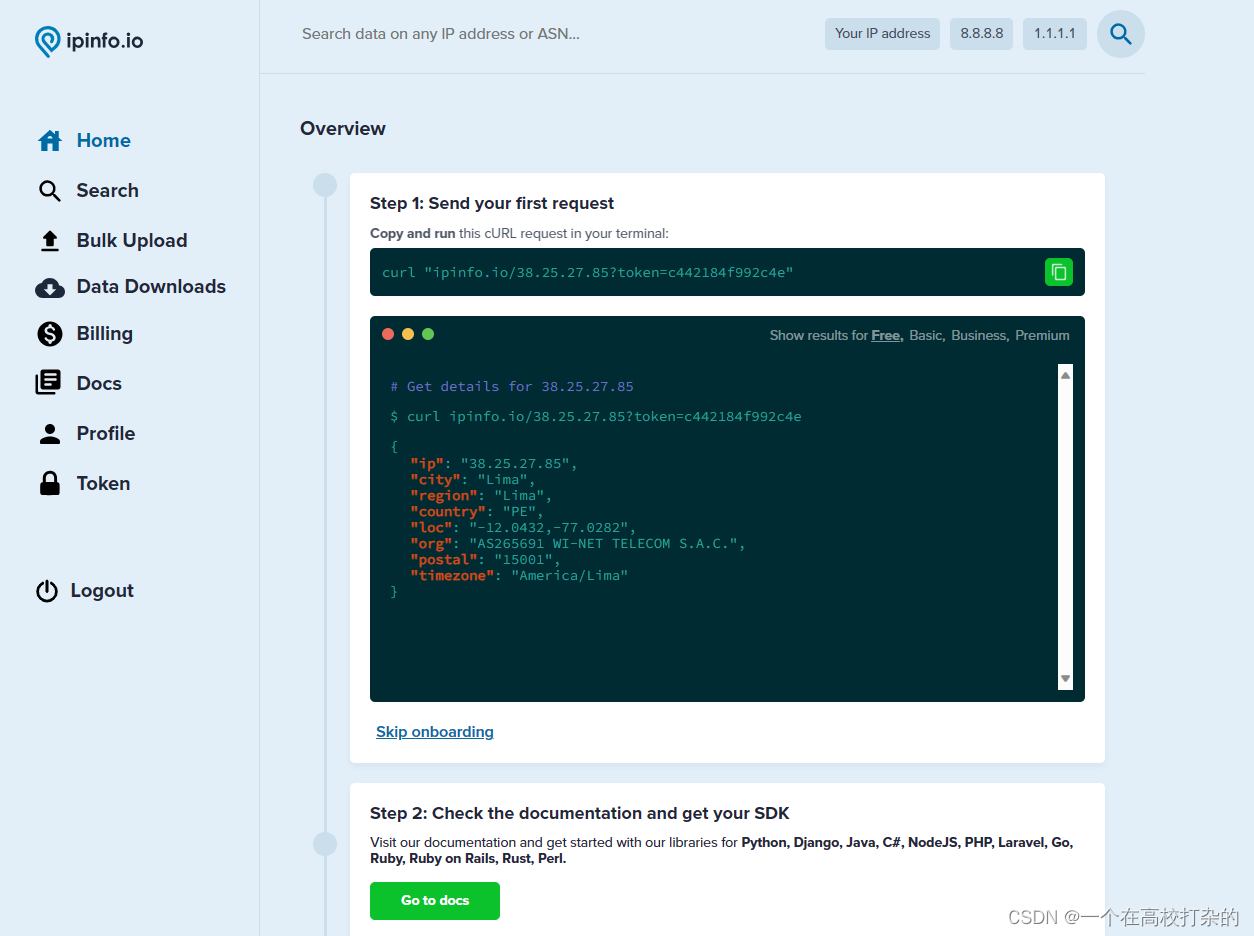Click the terminal scrollbar down arrow
Image resolution: width=1254 pixels, height=936 pixels.
(x=1065, y=679)
